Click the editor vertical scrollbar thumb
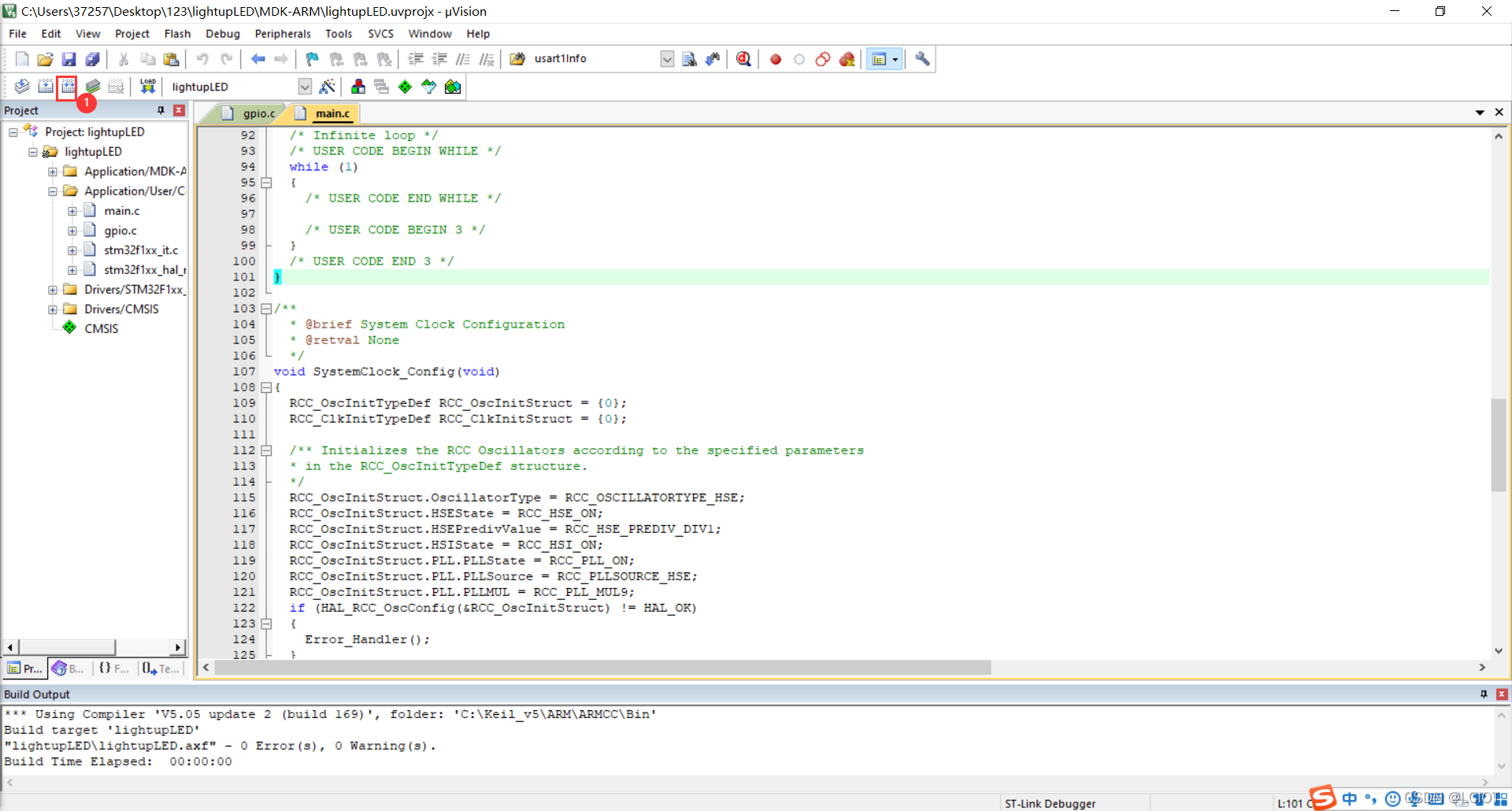 [1499, 445]
